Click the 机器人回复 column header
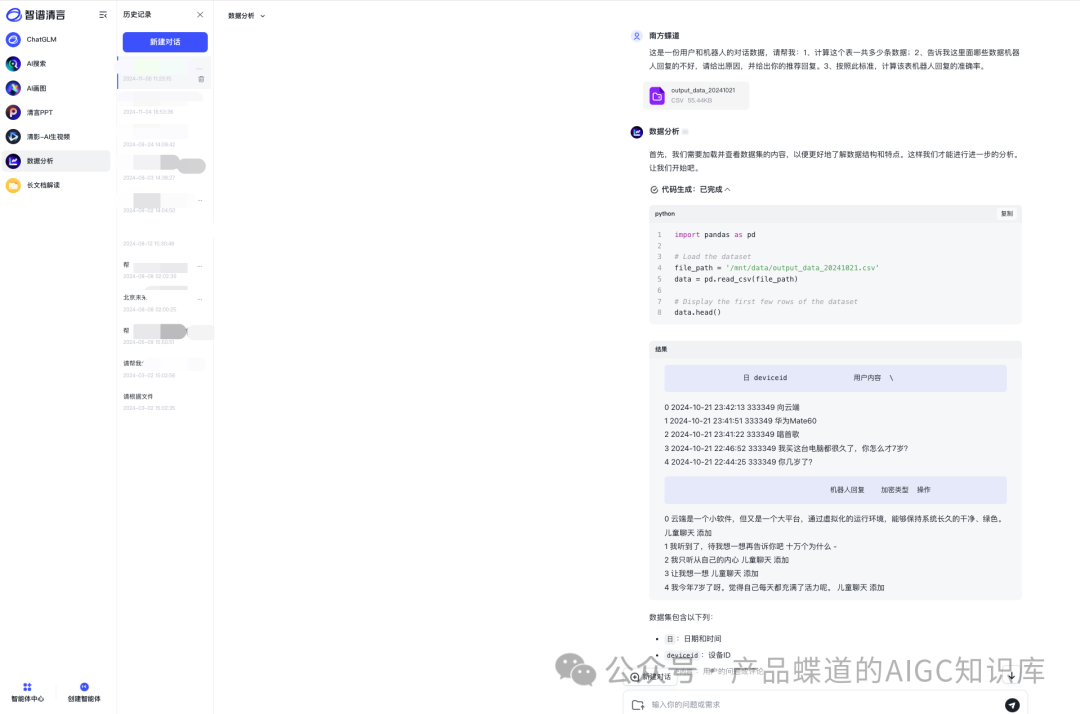 pyautogui.click(x=847, y=490)
